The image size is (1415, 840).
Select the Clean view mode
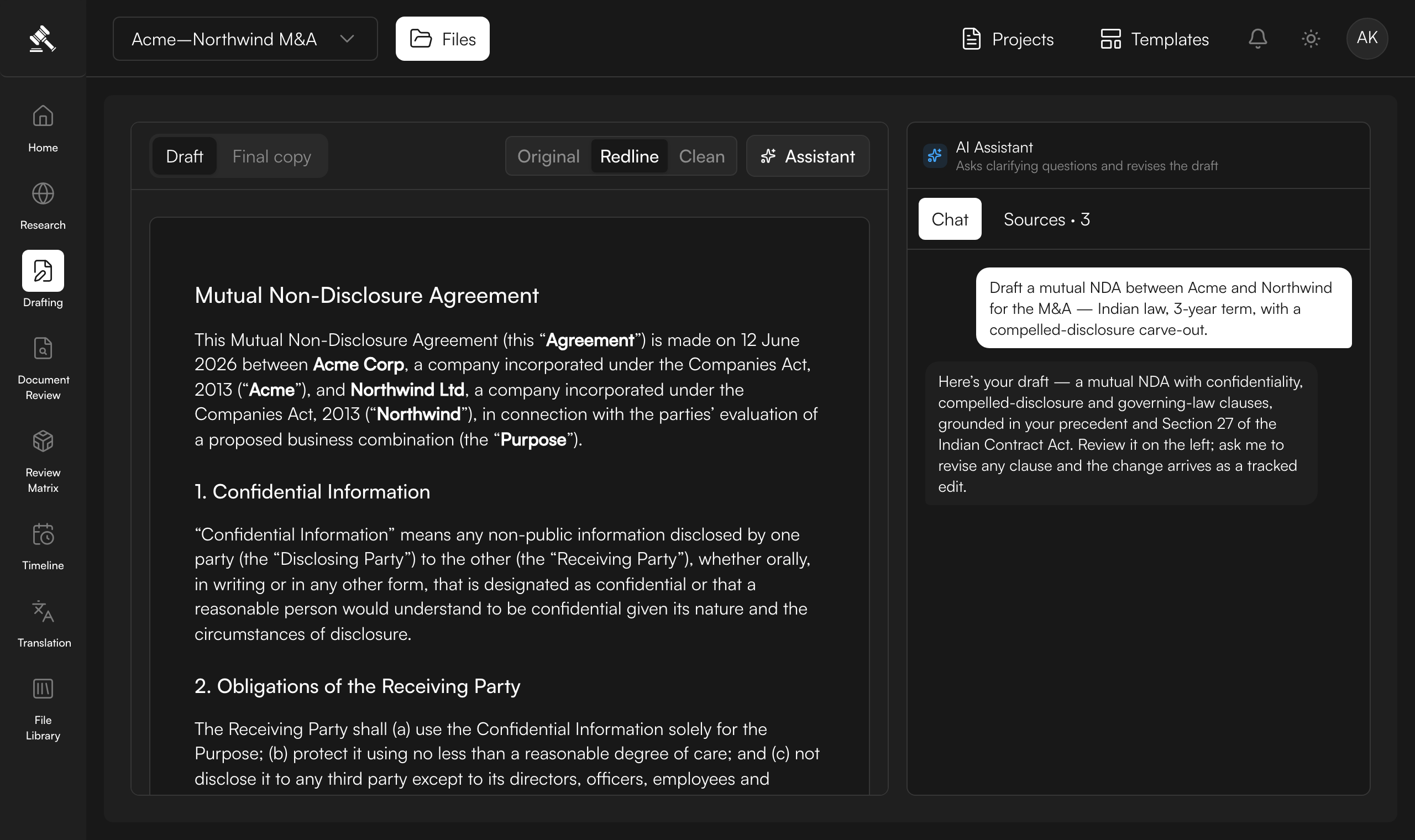point(702,156)
